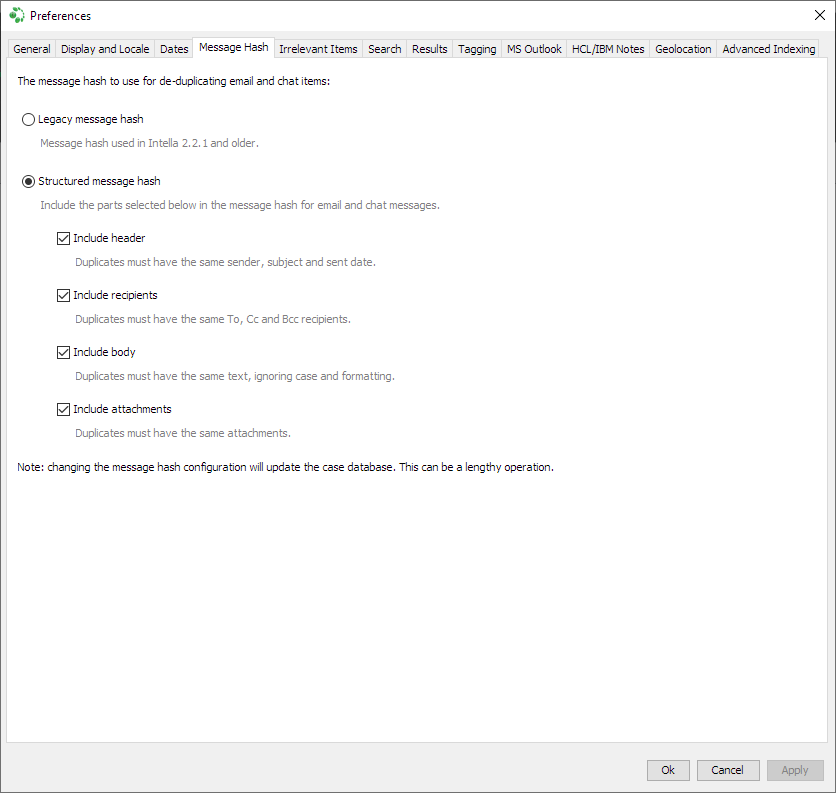
Task: Dismiss the dialog with the Cancel button
Action: point(728,770)
